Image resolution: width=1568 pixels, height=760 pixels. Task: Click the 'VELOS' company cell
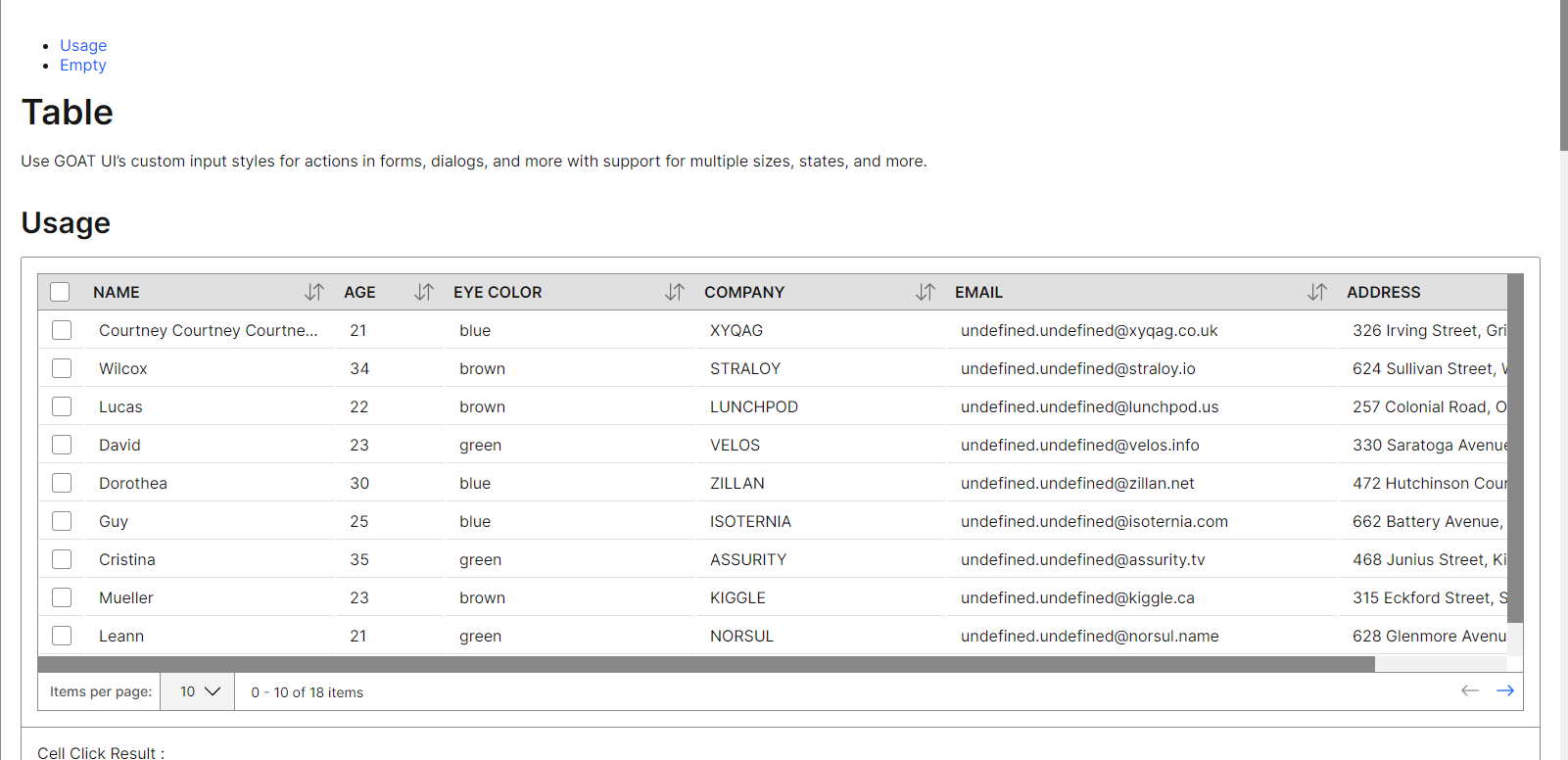click(x=821, y=445)
